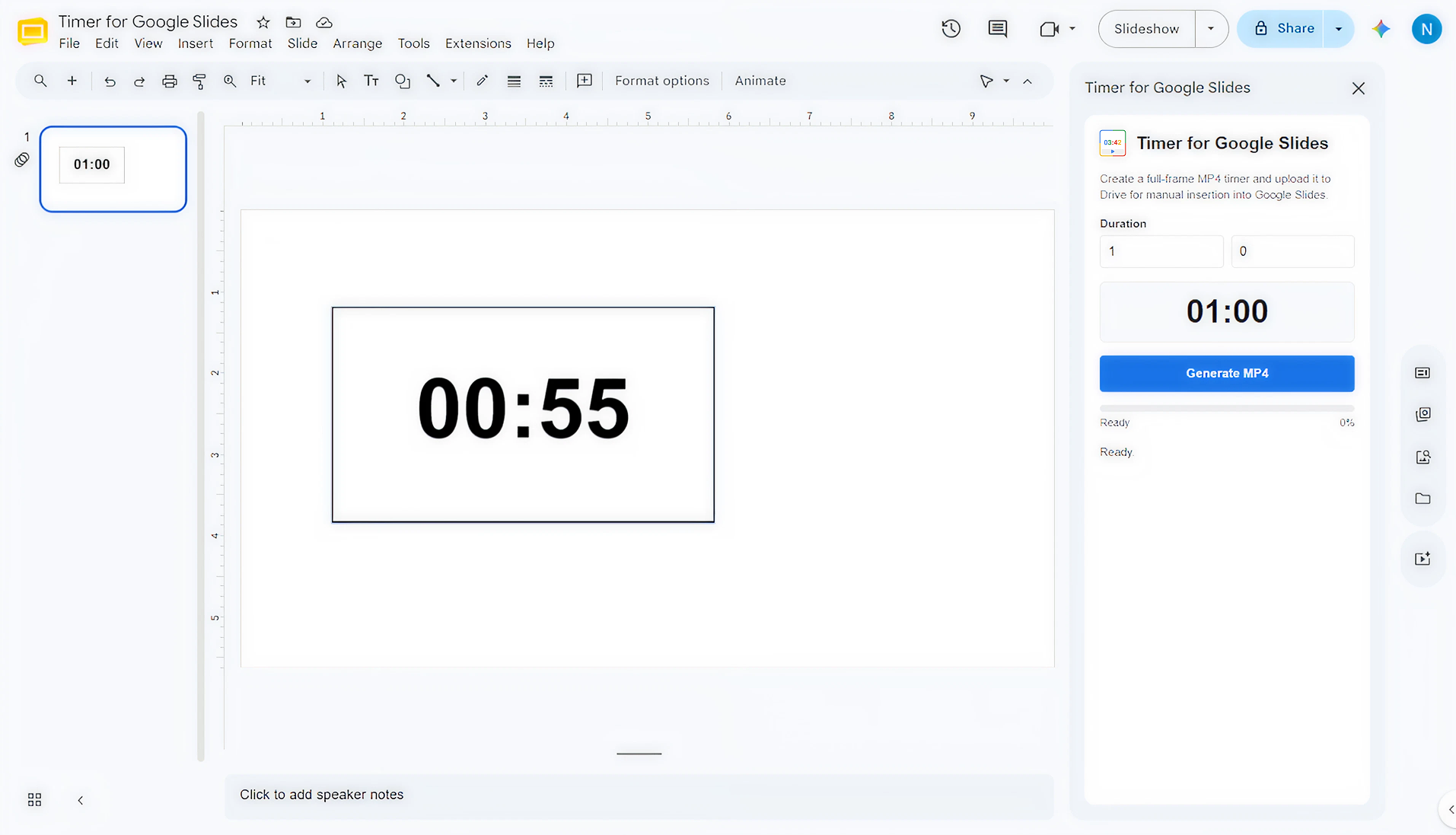Open the Fit zoom level dropdown

[280, 81]
